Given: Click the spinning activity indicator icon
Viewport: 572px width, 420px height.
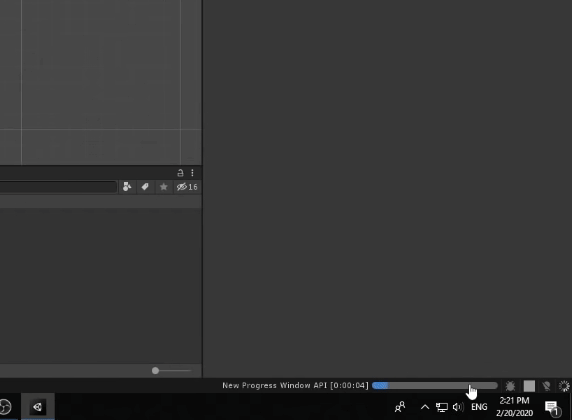Looking at the screenshot, I should 564,386.
